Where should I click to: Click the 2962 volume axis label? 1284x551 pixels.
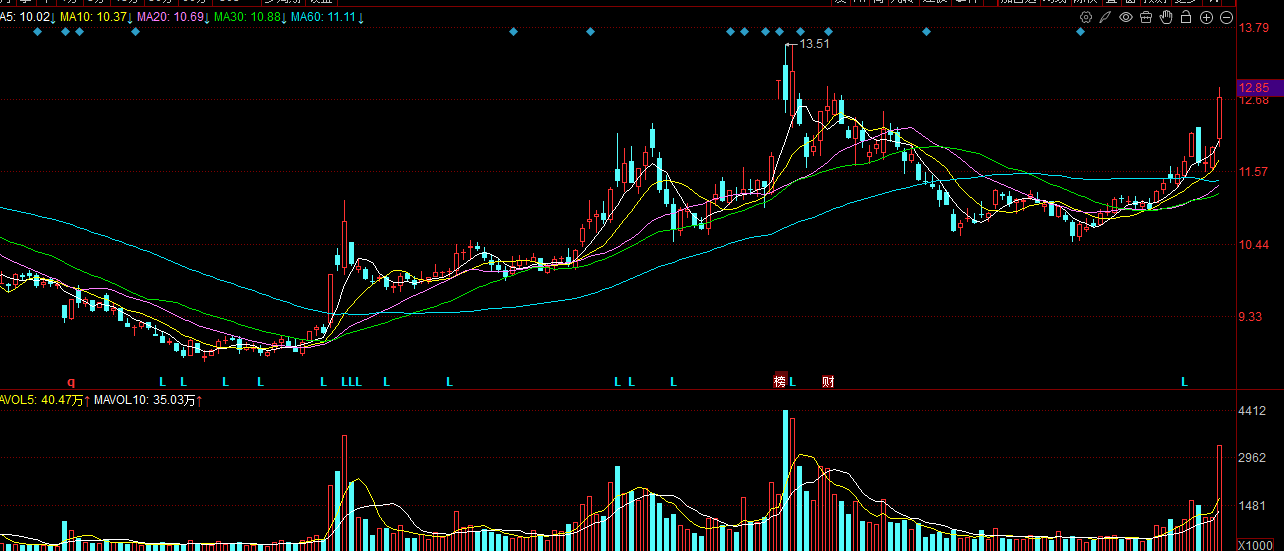tap(1253, 459)
